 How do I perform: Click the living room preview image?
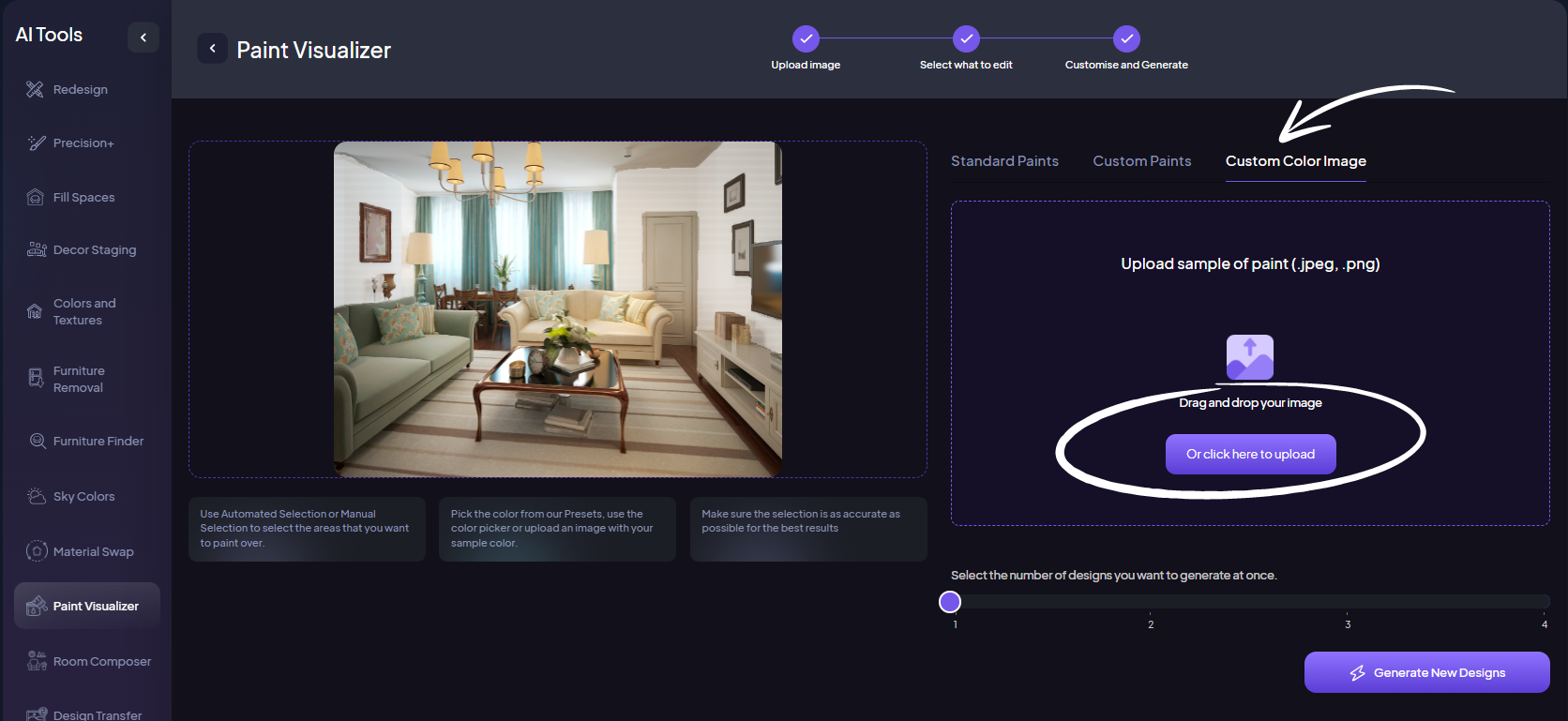557,309
